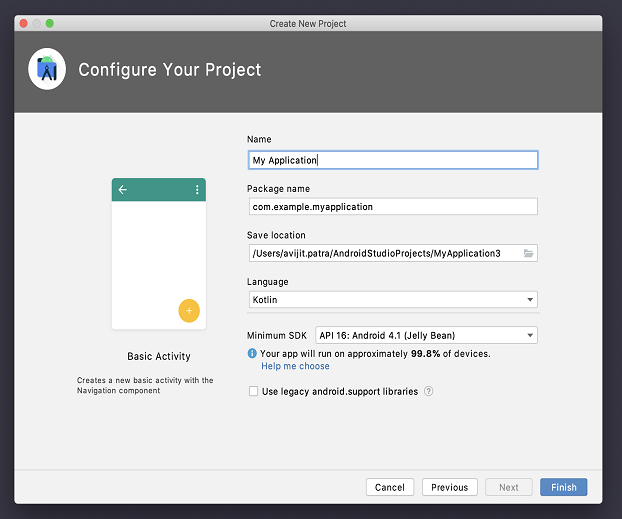
Task: Click the folder browse icon in Save location
Action: coord(529,253)
